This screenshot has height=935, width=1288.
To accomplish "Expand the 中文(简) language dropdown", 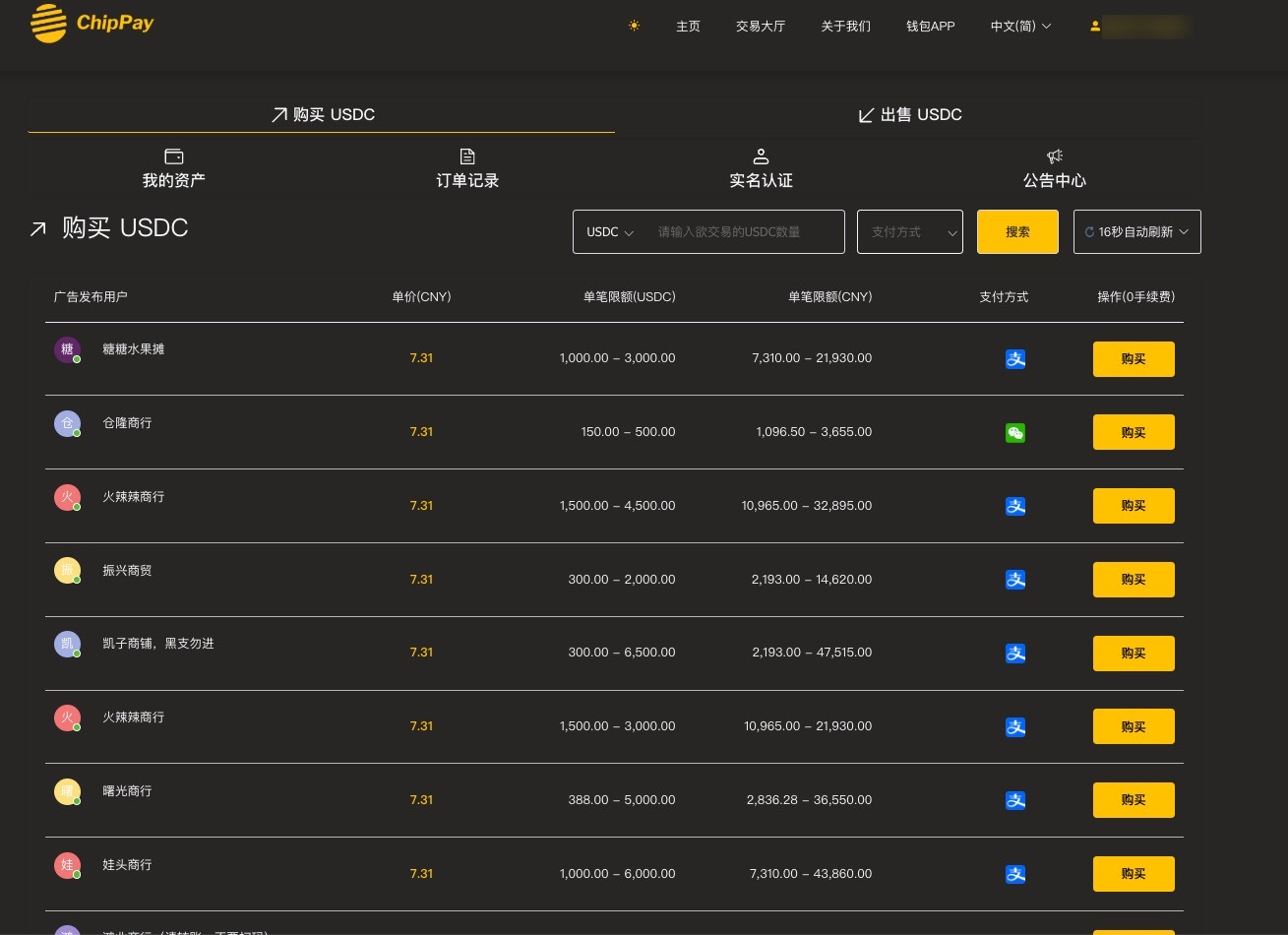I will coord(1020,27).
